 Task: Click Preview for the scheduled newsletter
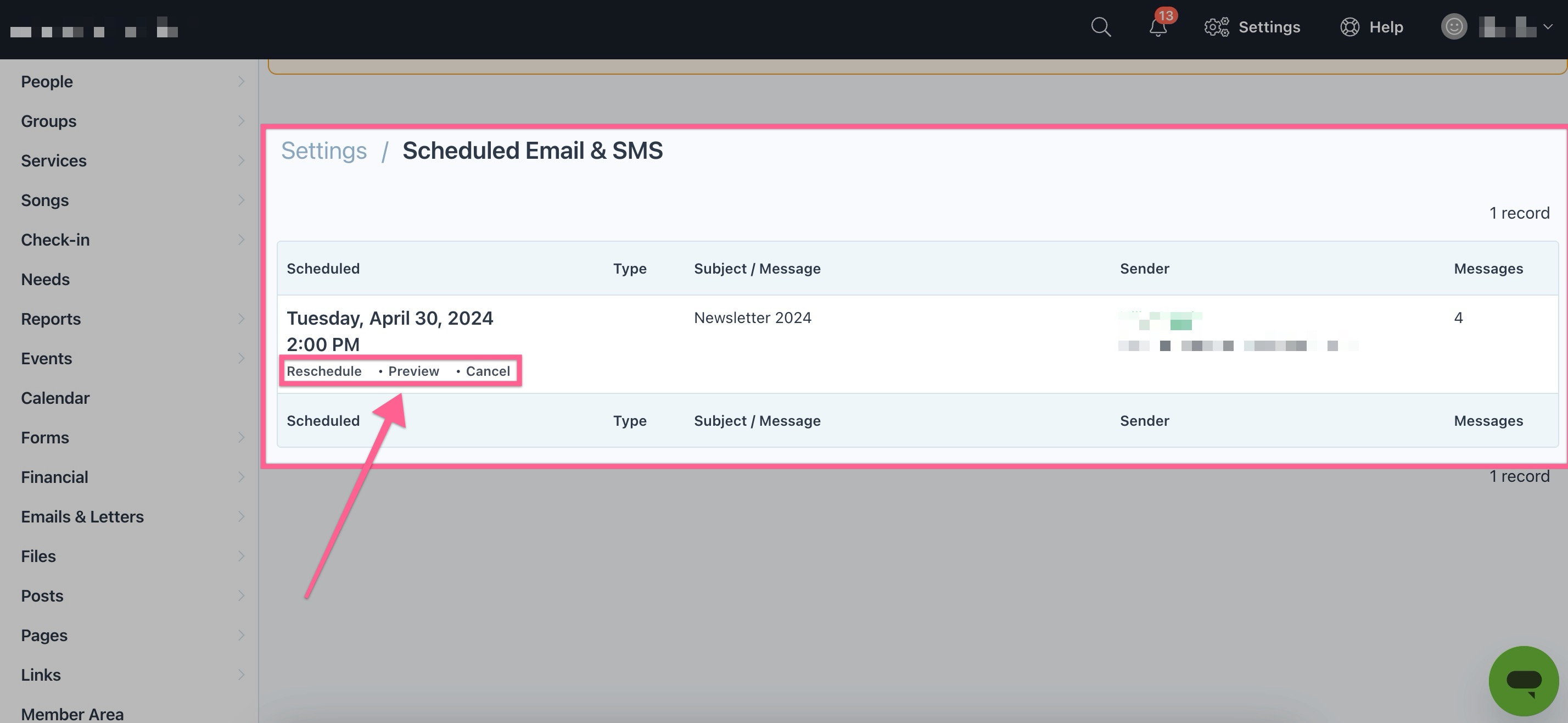[x=413, y=371]
